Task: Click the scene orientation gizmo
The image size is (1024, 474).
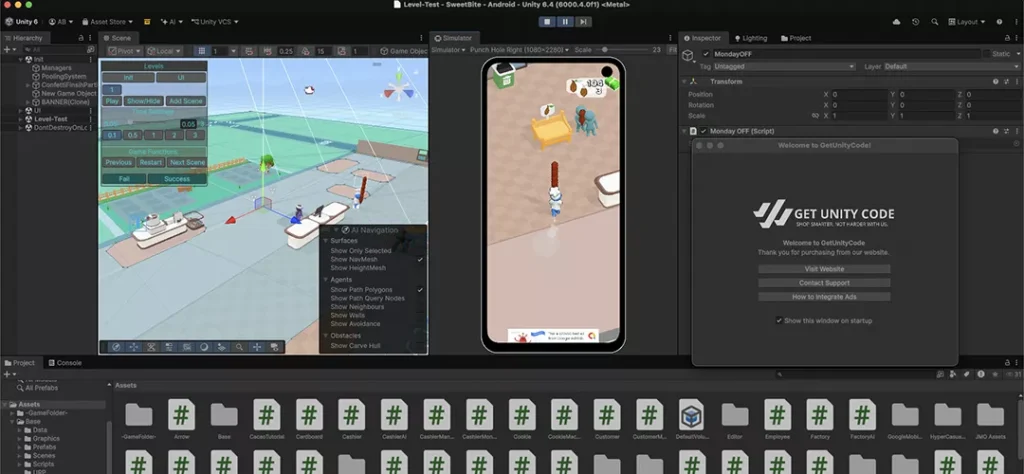Action: tap(398, 88)
